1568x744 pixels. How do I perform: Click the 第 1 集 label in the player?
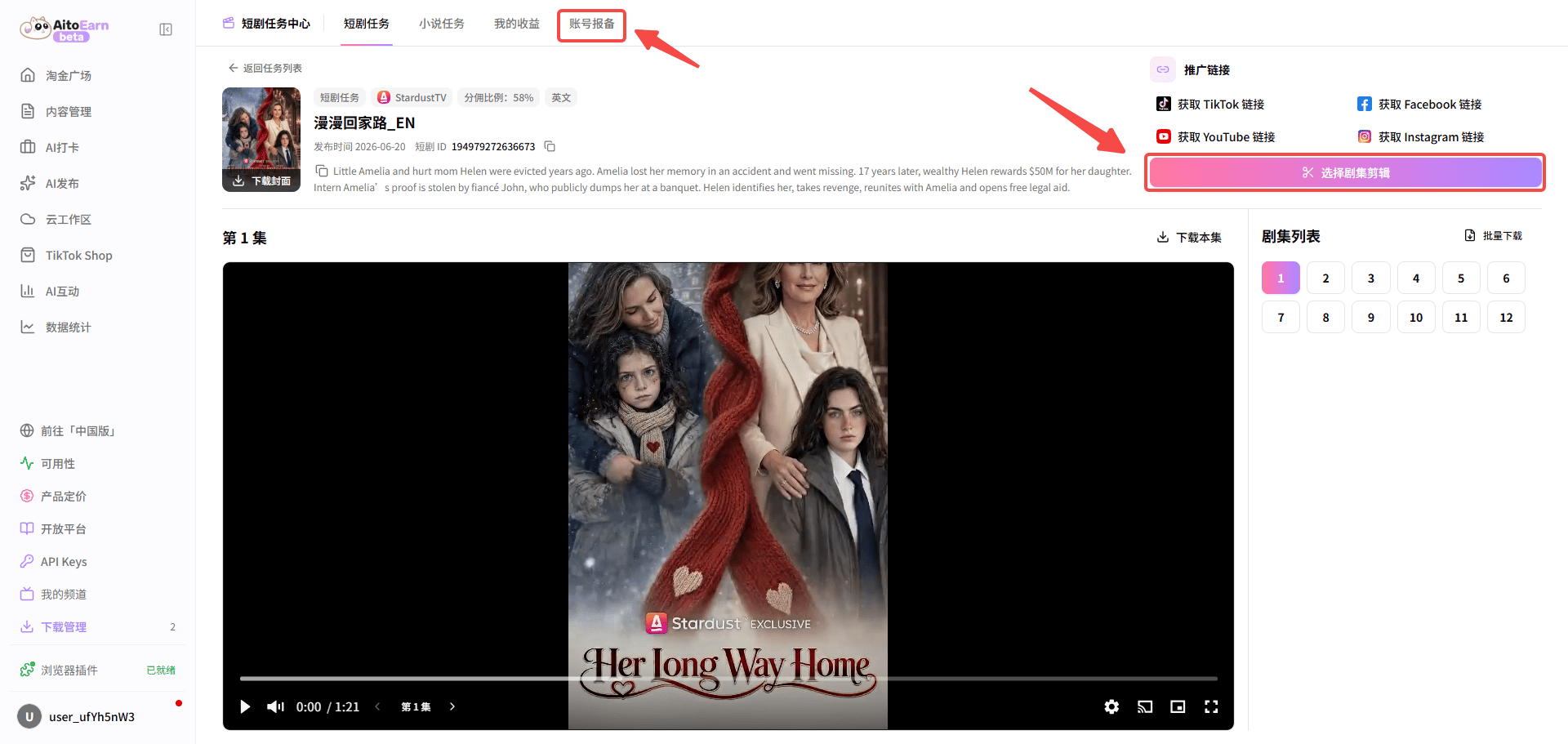[x=416, y=706]
